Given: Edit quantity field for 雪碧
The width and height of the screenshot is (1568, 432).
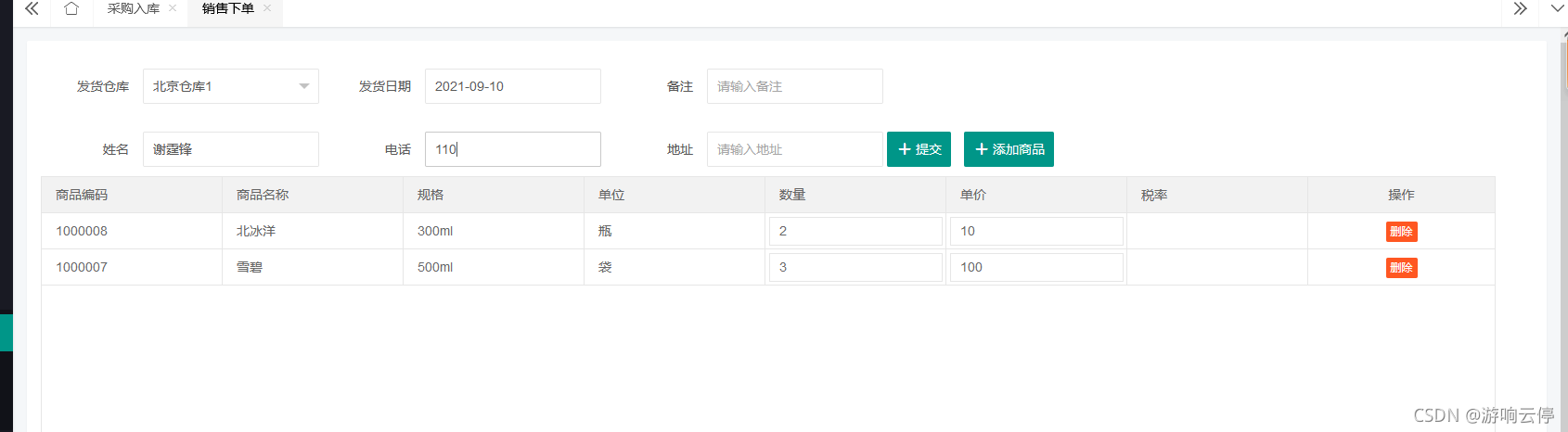Looking at the screenshot, I should tap(855, 268).
